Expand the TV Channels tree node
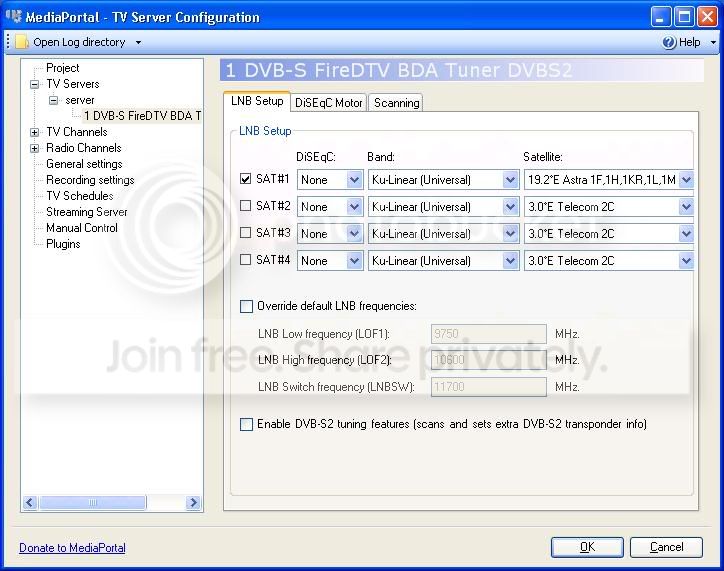 35,132
